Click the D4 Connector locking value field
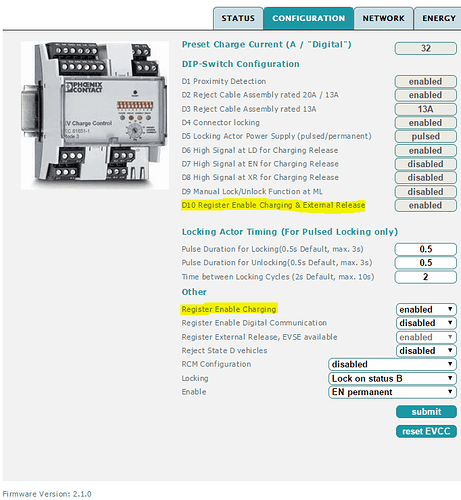Viewport: 461px width, 500px height. [426, 123]
